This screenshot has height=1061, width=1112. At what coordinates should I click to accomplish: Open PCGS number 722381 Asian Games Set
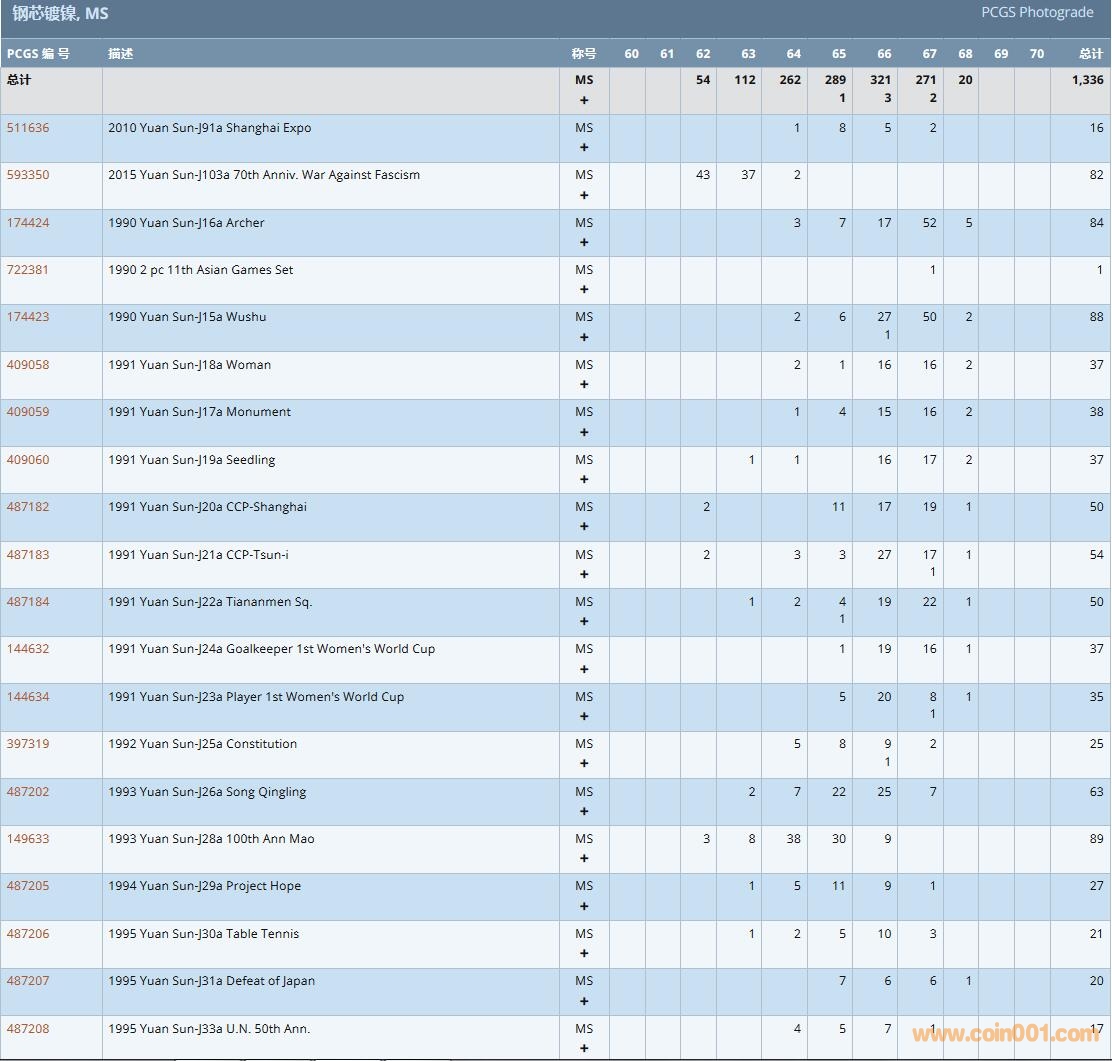coord(28,270)
